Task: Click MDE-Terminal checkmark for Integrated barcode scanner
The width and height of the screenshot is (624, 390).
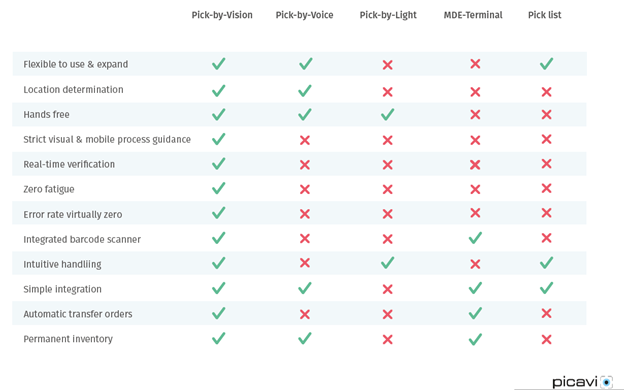Action: coord(475,238)
